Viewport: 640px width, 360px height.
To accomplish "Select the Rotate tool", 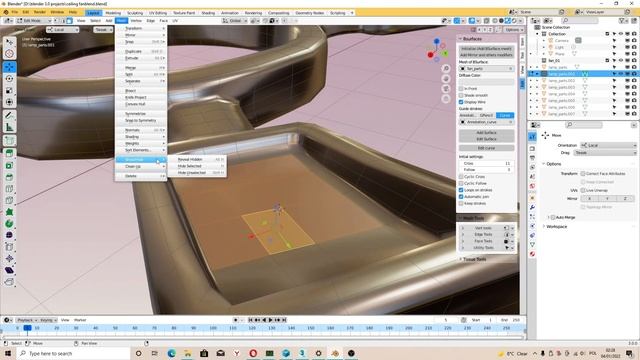I will [9, 78].
